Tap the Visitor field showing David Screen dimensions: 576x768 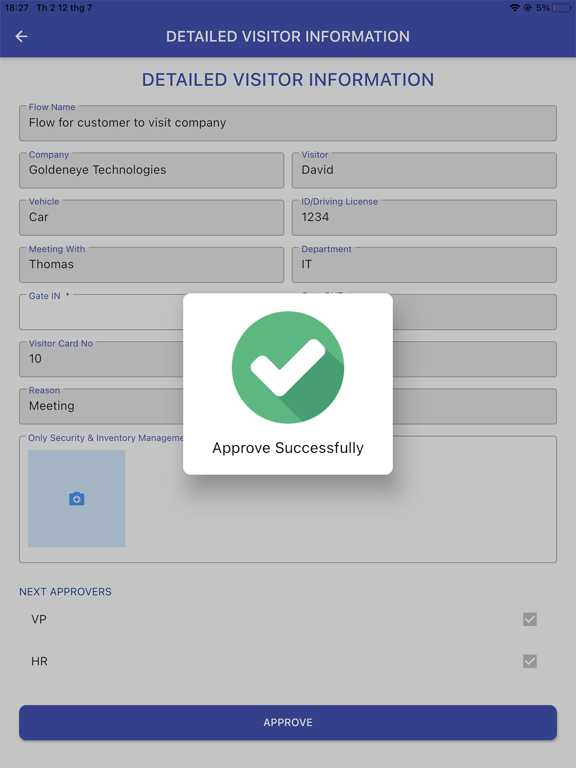(424, 170)
